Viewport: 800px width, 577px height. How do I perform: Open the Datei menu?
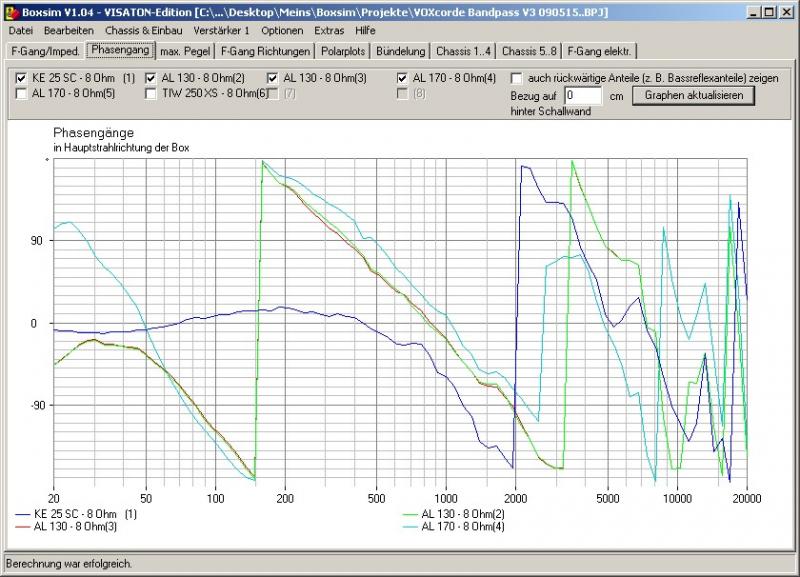click(x=20, y=31)
